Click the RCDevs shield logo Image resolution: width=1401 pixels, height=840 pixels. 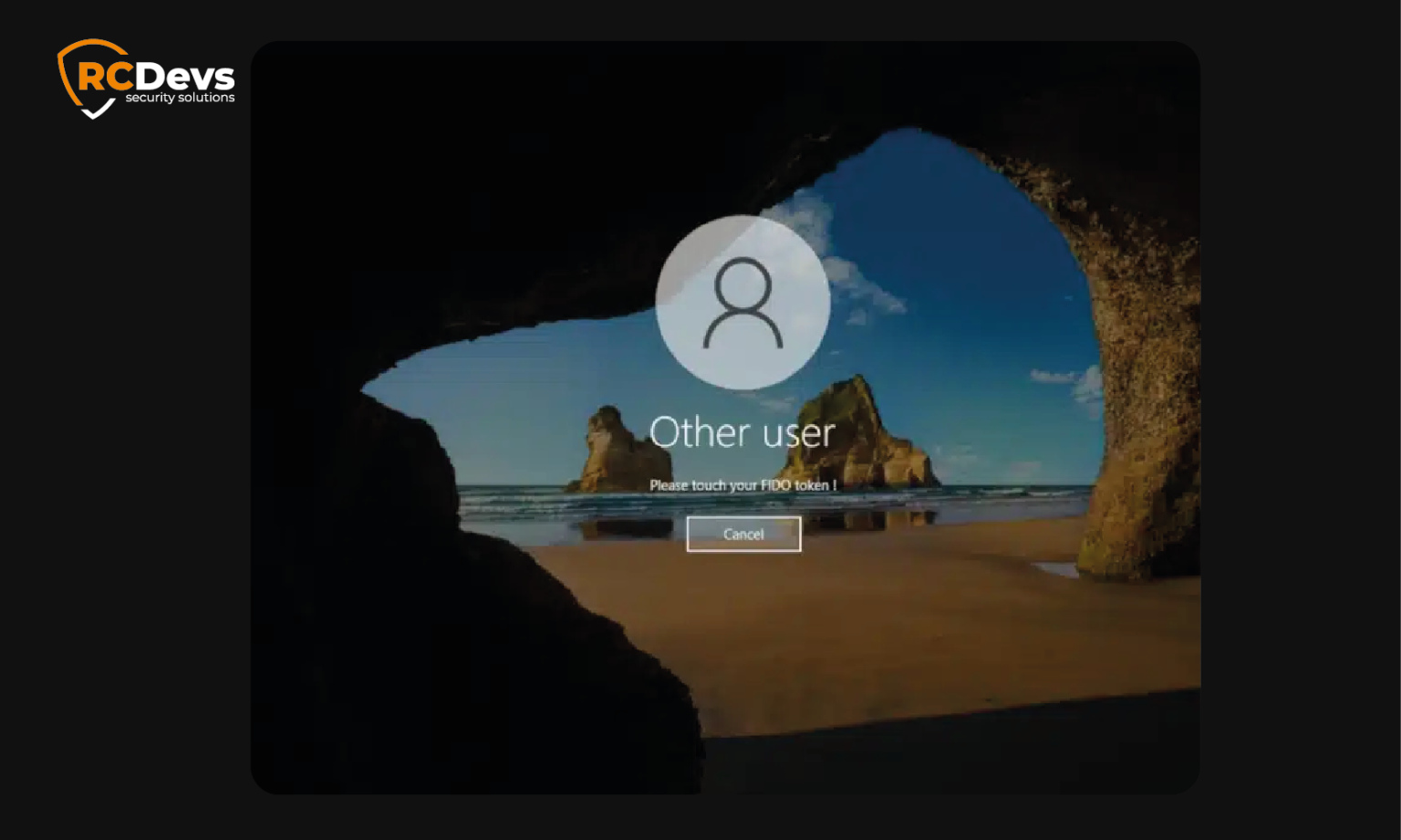coord(87,78)
